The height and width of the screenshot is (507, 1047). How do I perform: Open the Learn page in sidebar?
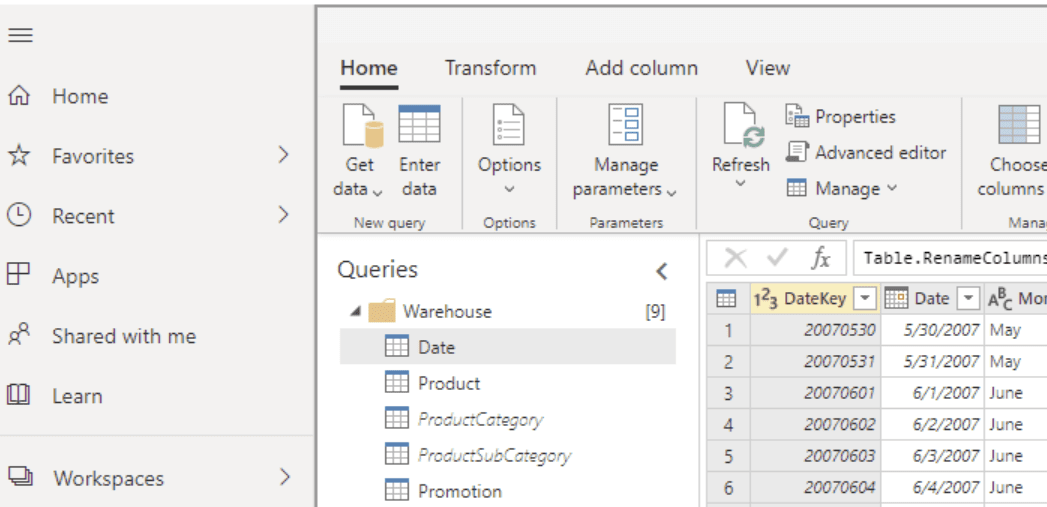click(77, 396)
